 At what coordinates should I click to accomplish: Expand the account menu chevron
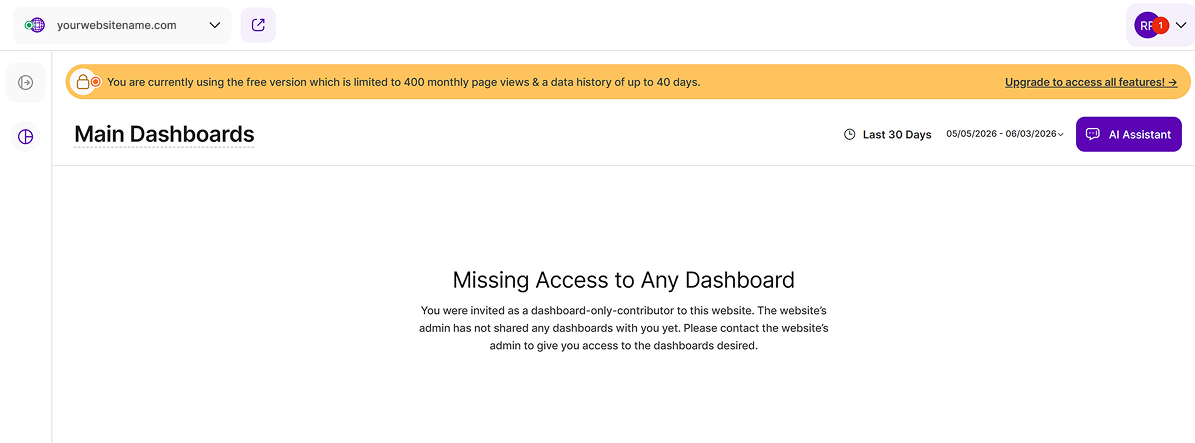click(1181, 25)
